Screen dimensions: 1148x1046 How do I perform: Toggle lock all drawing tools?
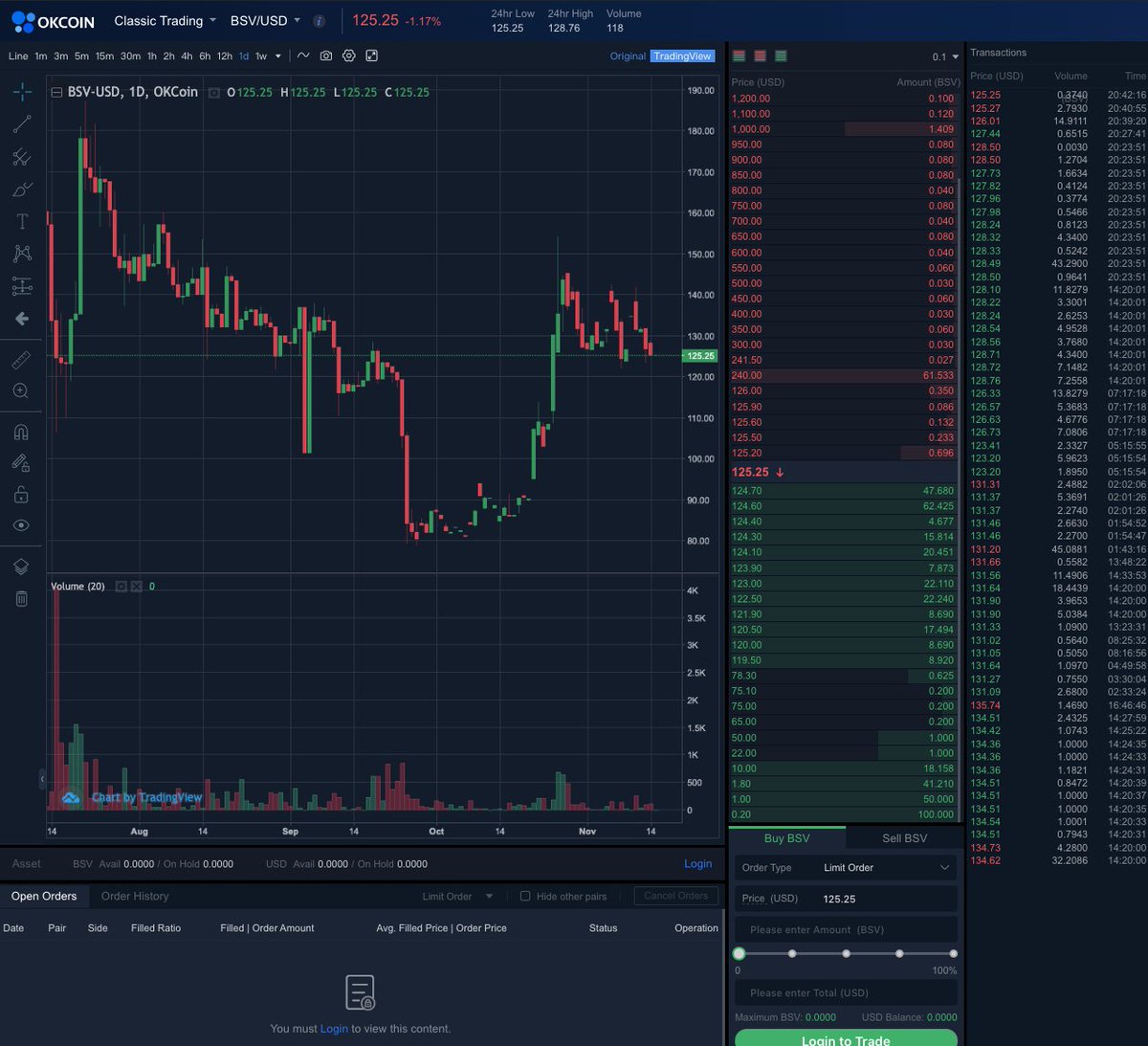pyautogui.click(x=21, y=495)
